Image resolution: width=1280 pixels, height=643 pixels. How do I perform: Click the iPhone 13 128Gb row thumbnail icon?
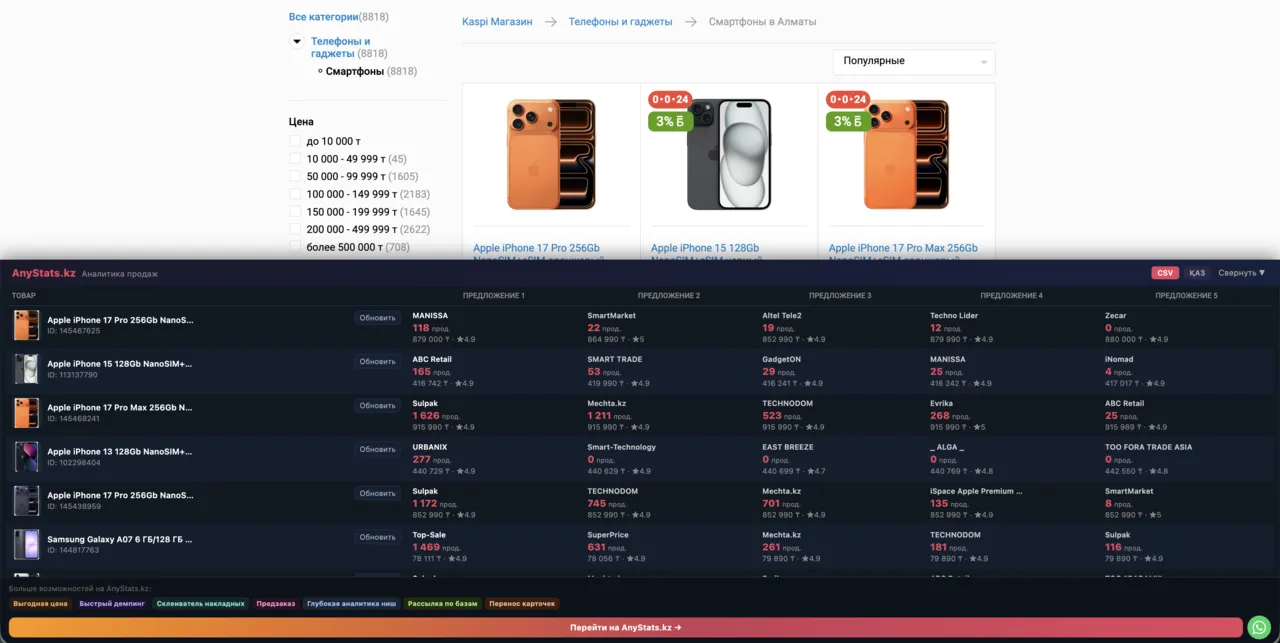(26, 457)
